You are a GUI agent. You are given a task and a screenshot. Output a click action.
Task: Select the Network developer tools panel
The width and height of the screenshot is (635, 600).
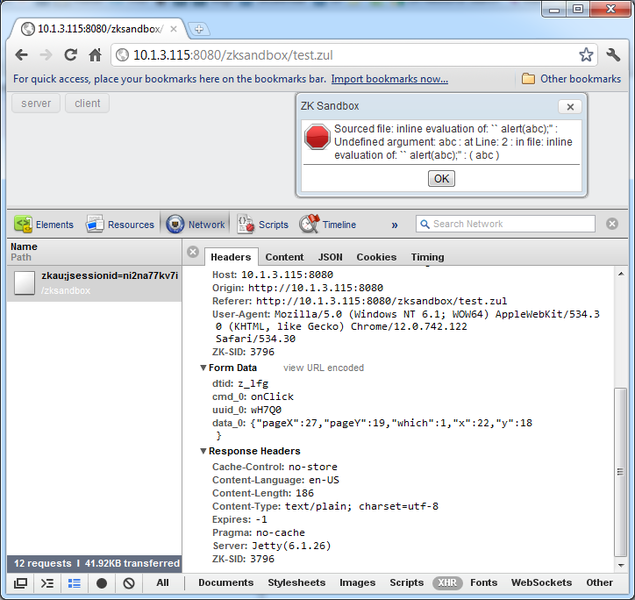click(x=196, y=224)
